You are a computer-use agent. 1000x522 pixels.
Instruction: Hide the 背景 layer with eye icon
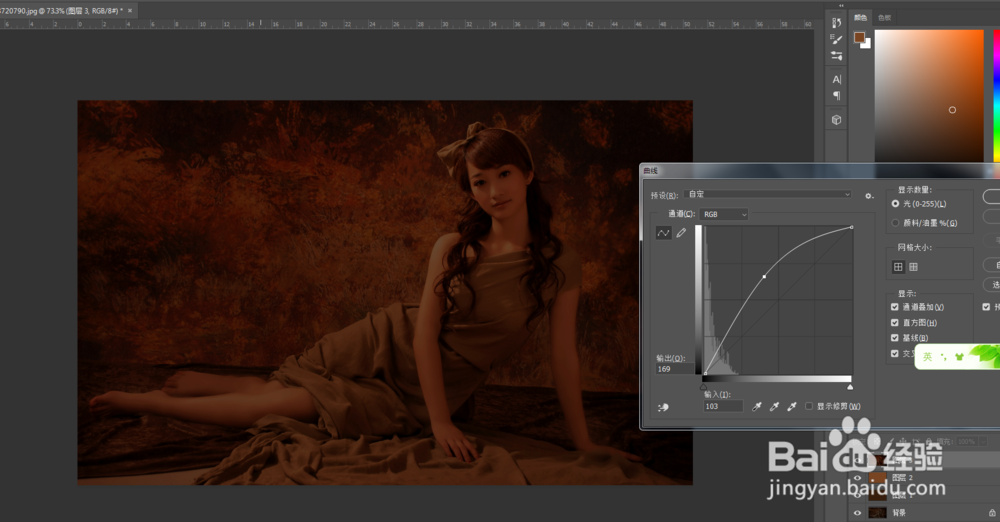857,513
